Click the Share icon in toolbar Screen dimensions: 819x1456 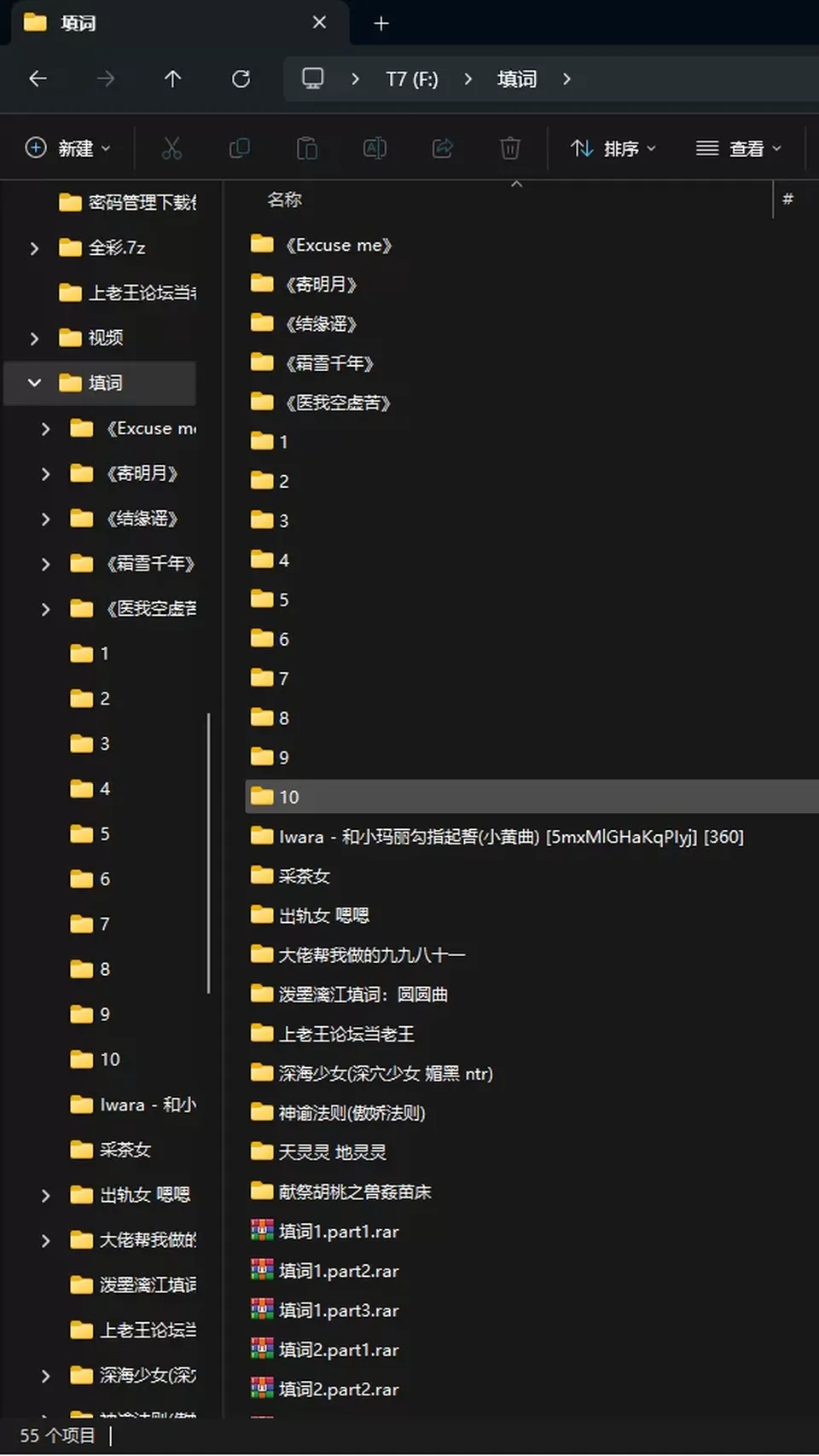coord(443,148)
